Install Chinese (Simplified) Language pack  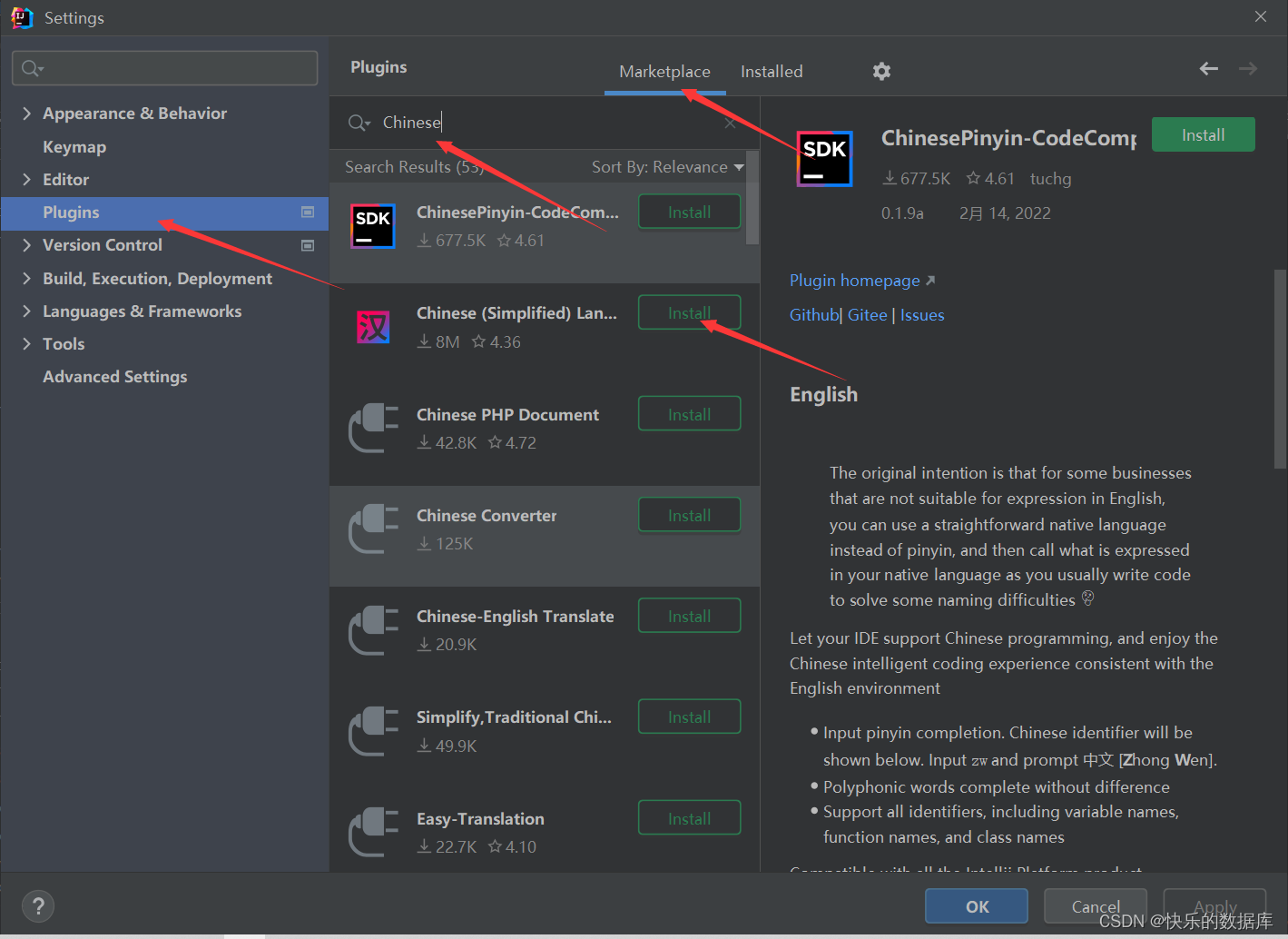click(689, 312)
